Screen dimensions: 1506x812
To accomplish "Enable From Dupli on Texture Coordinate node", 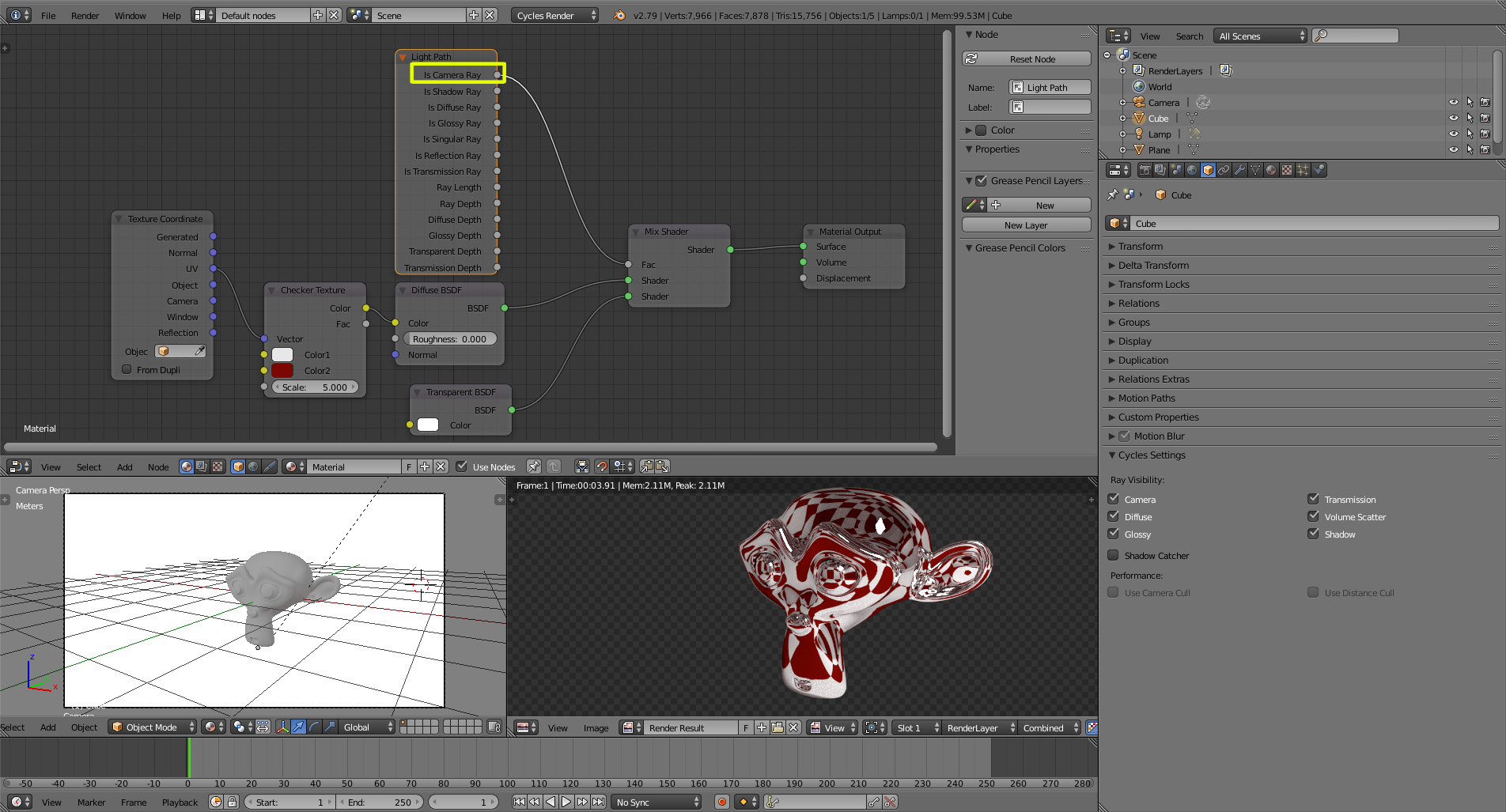I will (x=127, y=369).
